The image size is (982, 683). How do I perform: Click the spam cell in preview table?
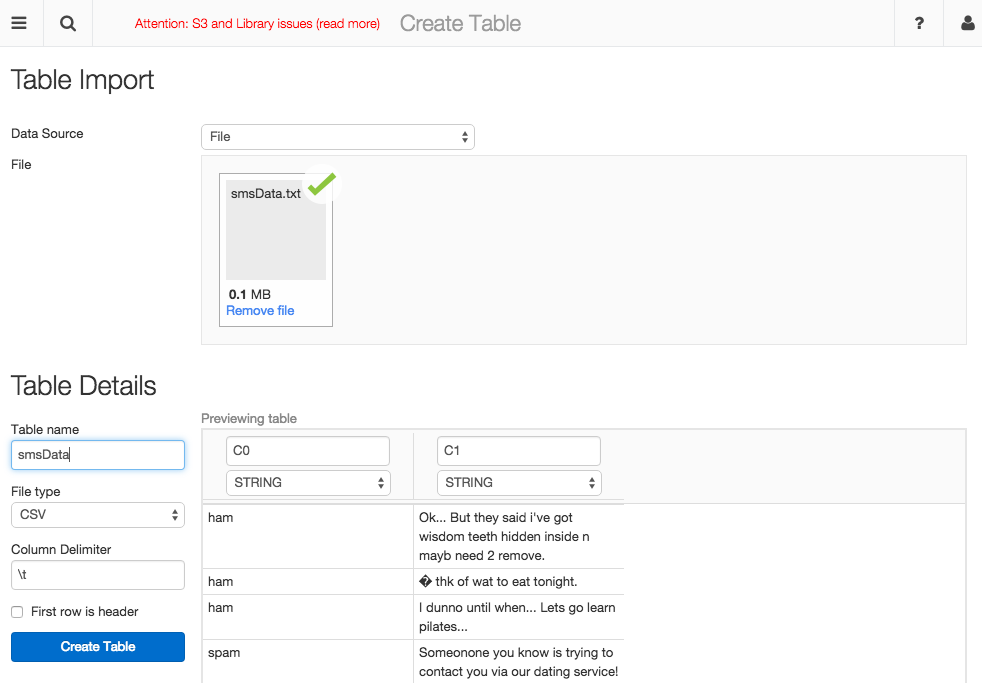point(224,653)
